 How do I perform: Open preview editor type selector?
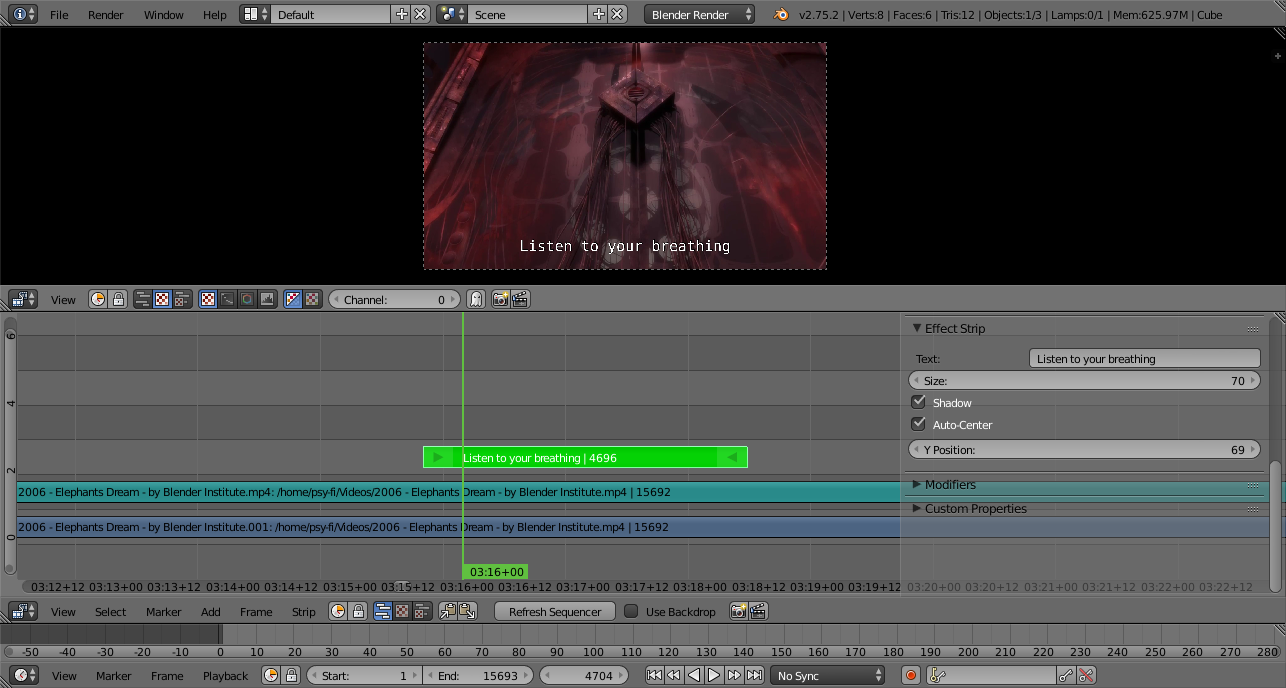click(23, 299)
